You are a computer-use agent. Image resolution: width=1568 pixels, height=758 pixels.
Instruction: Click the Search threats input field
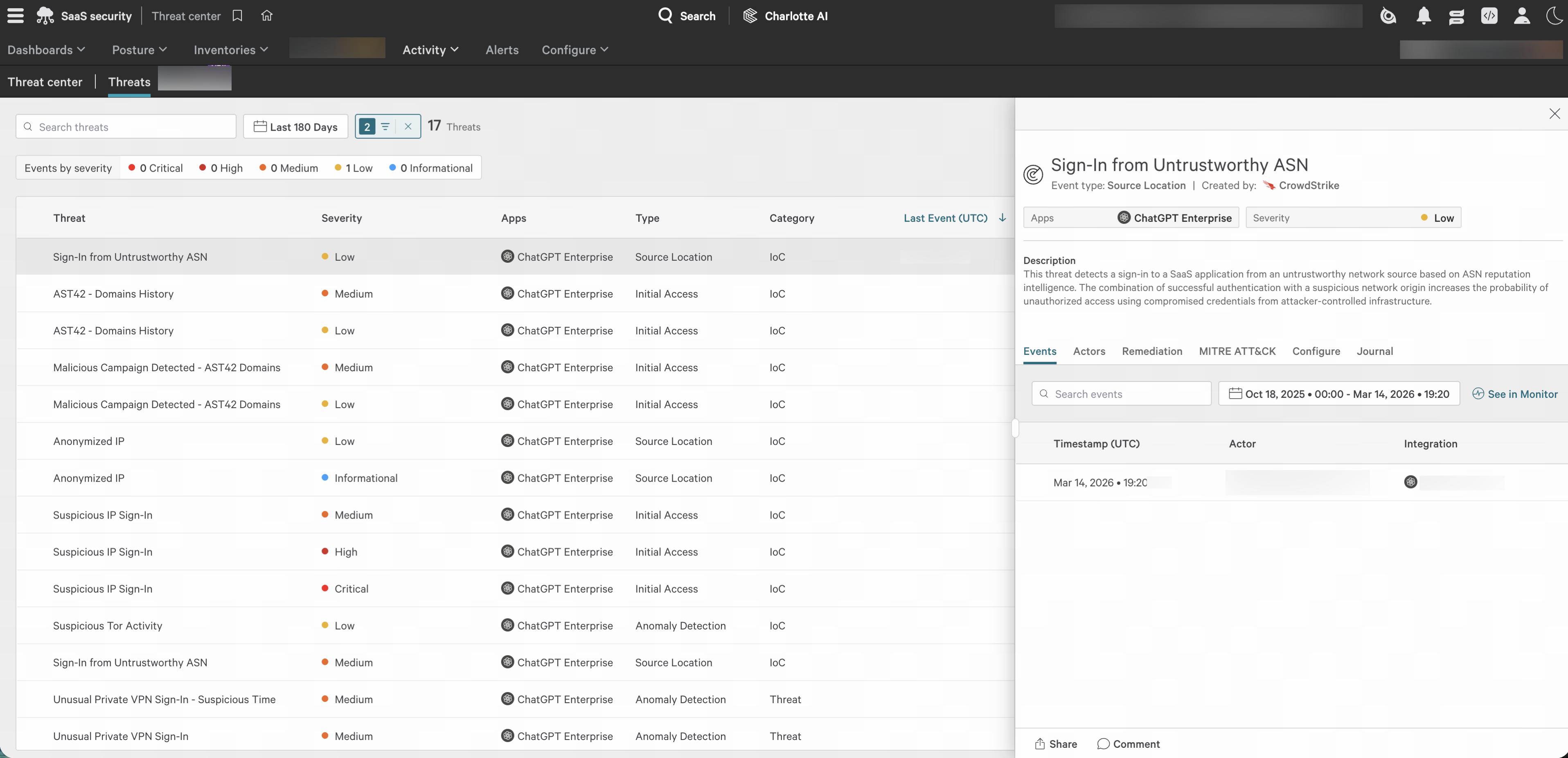coord(126,126)
